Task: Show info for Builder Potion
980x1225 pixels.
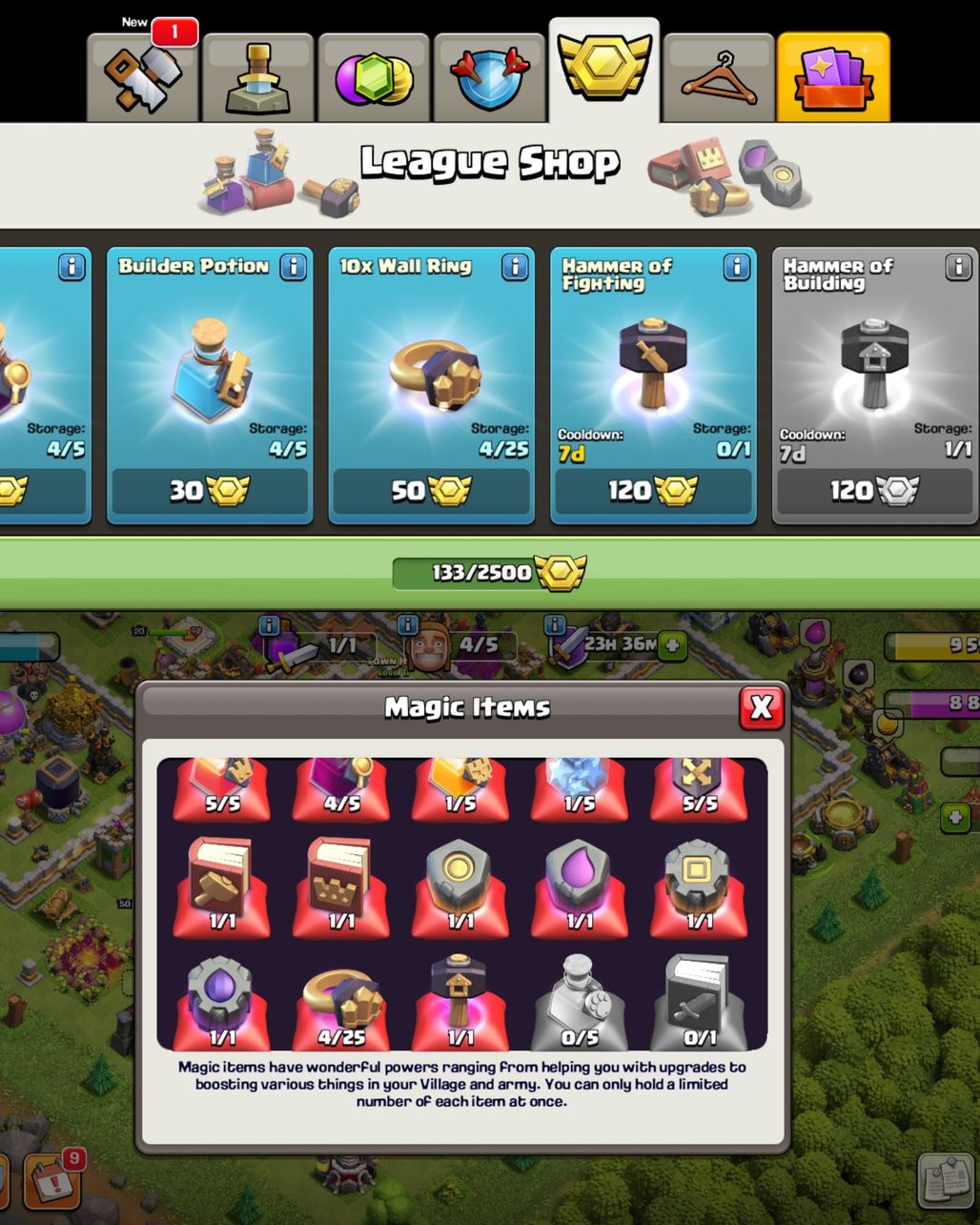Action: [x=294, y=267]
